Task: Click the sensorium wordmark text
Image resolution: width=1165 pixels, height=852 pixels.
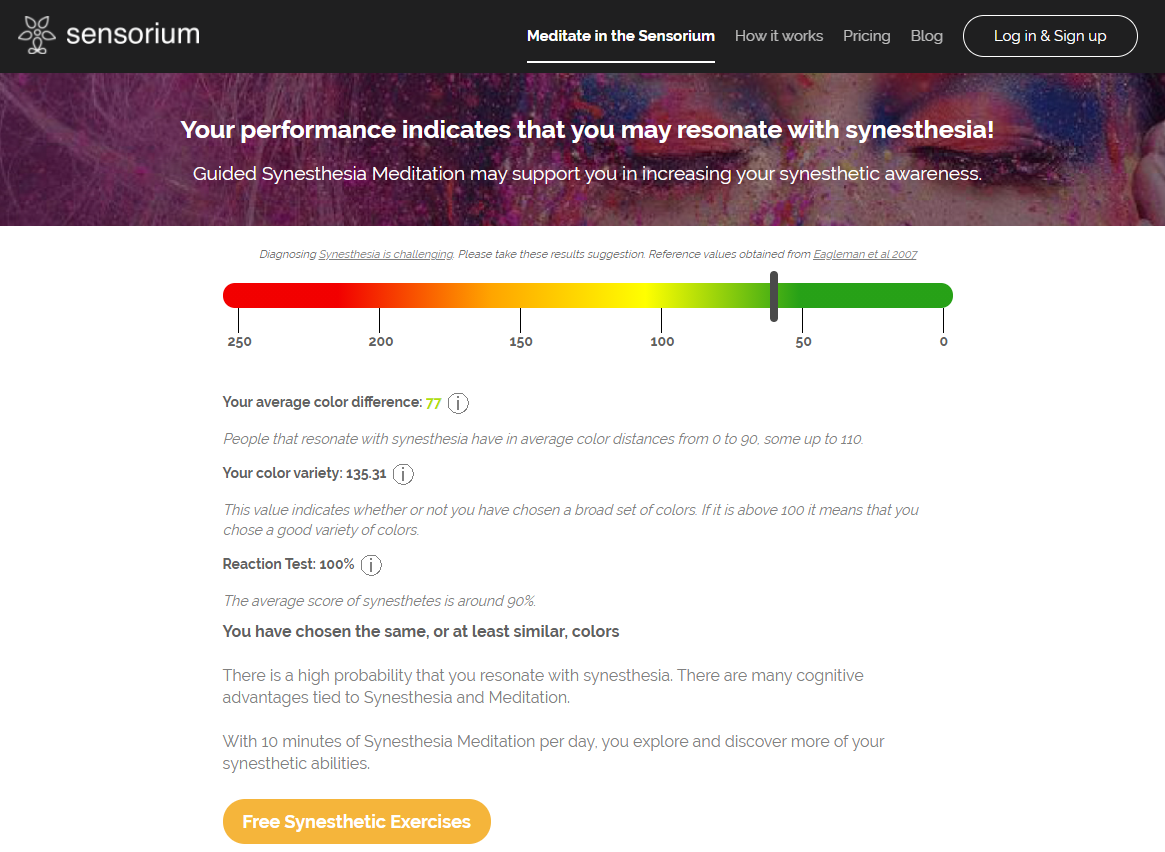Action: (133, 35)
